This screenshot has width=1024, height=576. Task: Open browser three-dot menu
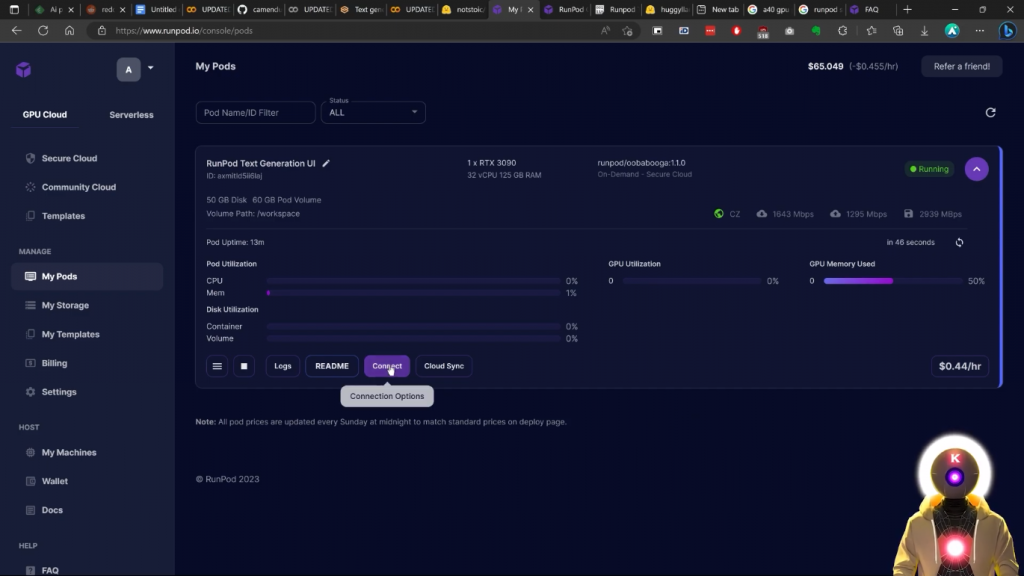pos(980,31)
